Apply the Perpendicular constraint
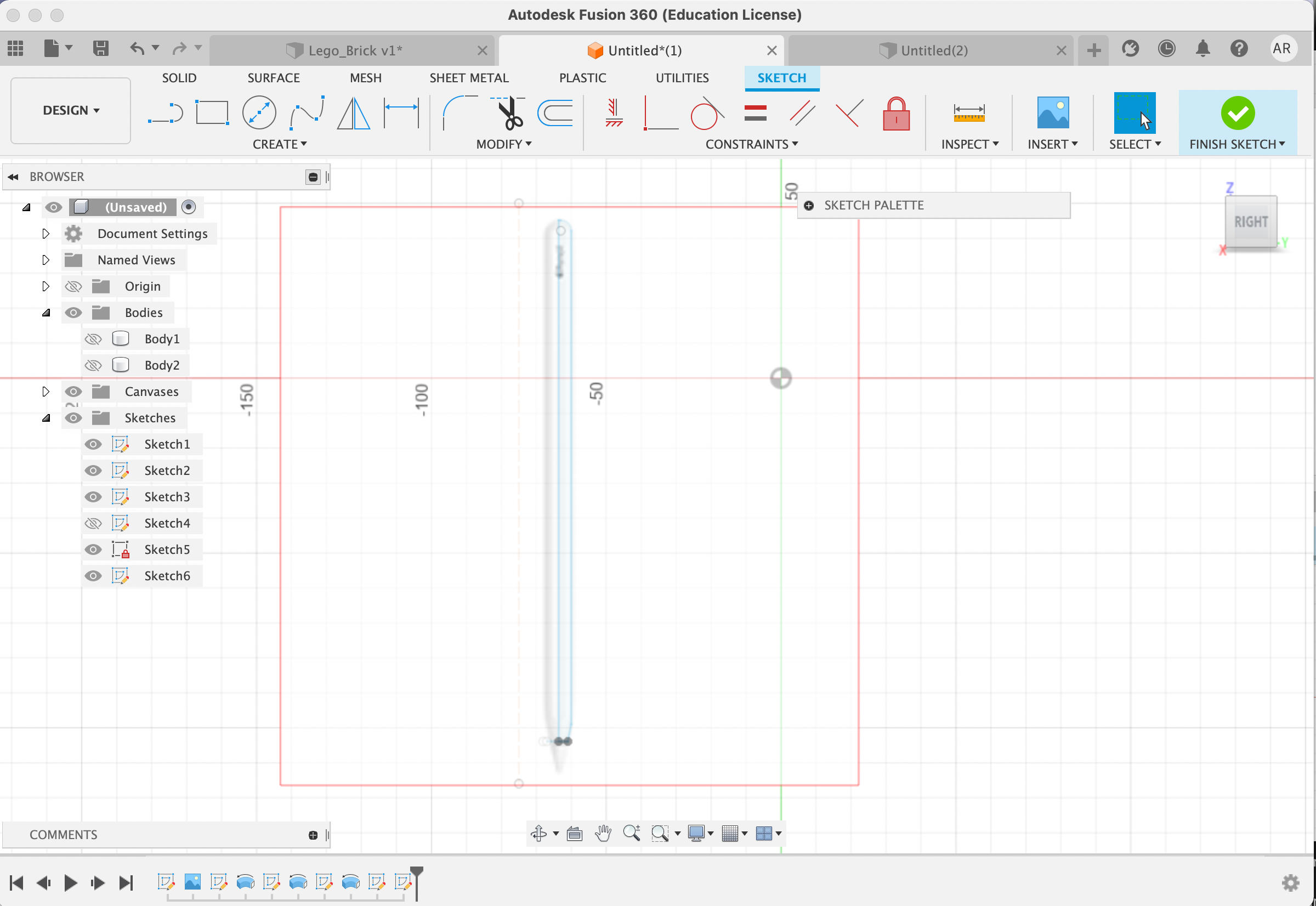 pos(849,112)
